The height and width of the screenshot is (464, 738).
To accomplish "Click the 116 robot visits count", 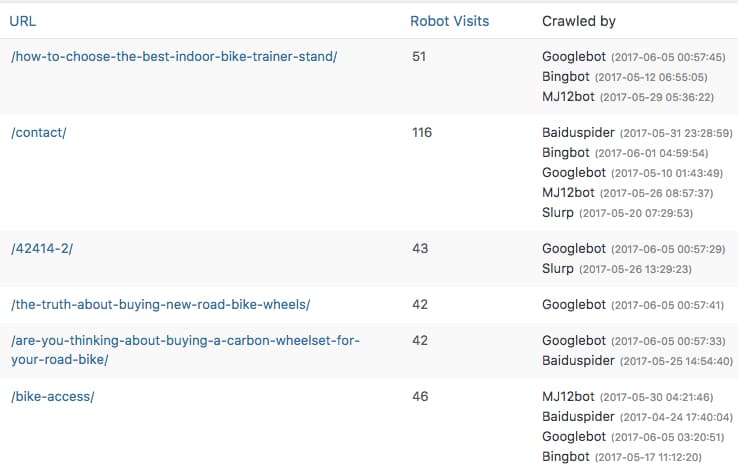I will (x=422, y=133).
